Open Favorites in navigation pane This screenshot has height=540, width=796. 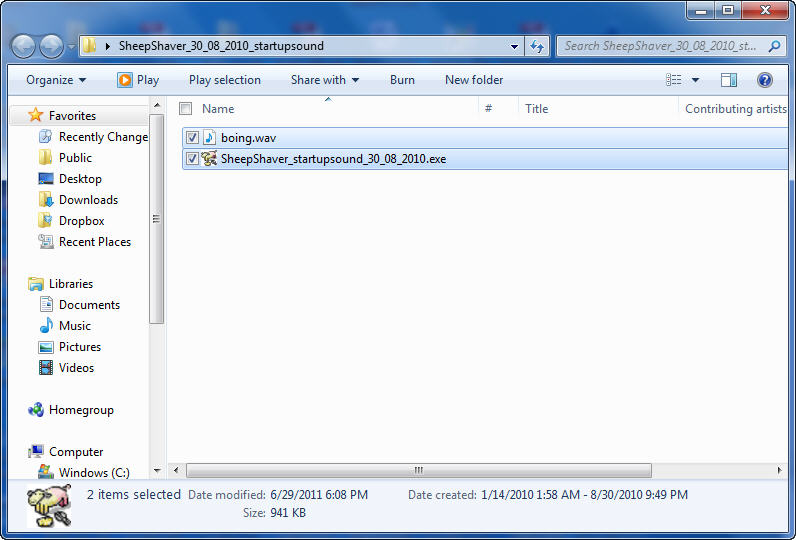73,116
